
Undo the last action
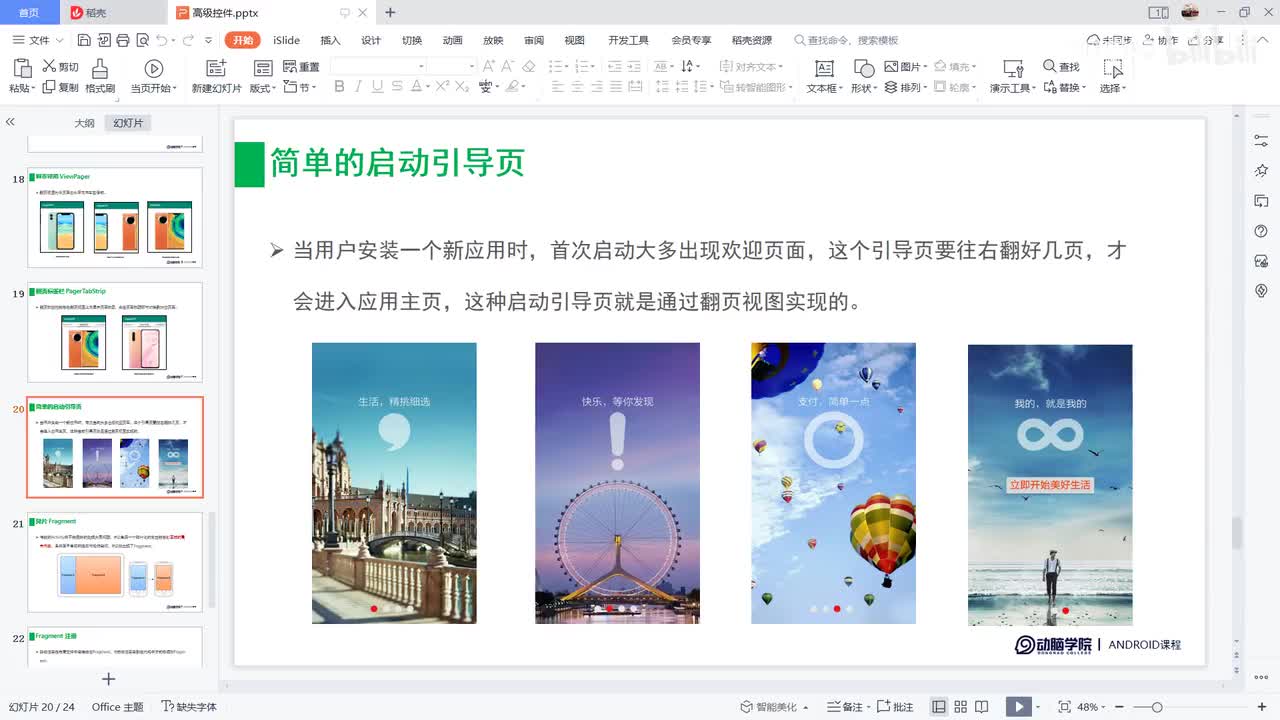tap(161, 40)
